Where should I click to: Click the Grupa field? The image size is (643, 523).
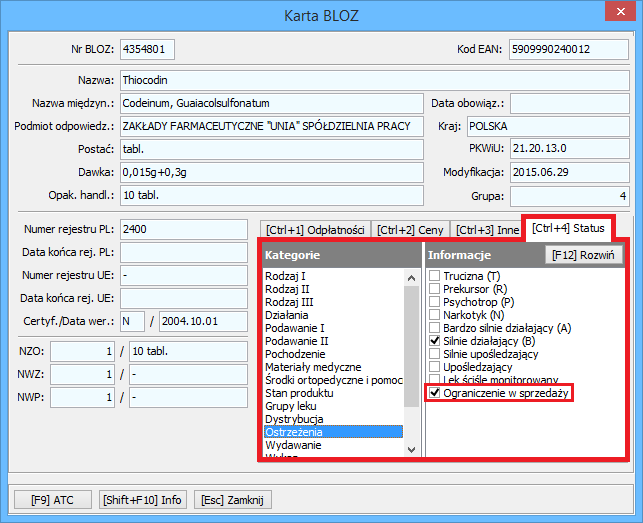pos(570,196)
